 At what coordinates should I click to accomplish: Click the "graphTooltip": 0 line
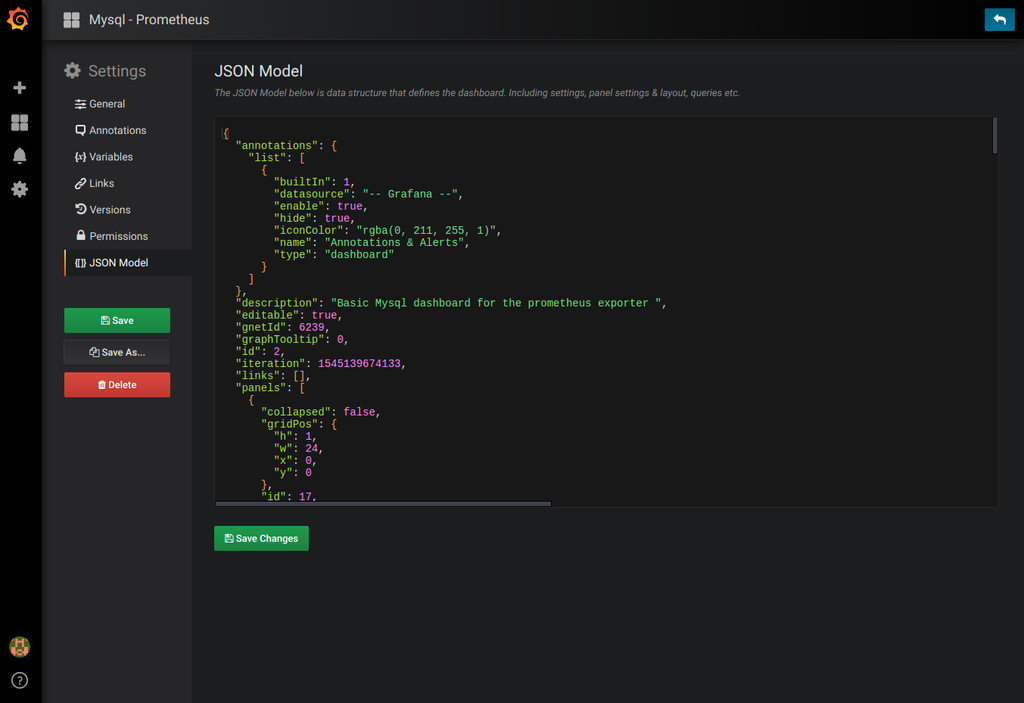pyautogui.click(x=292, y=340)
